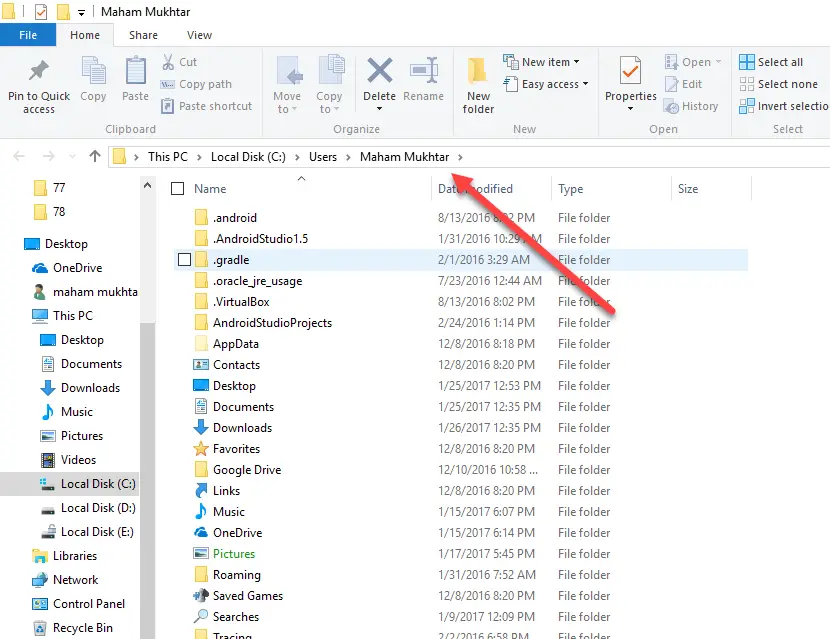Click Maham Mukhtar in the address bar
Image resolution: width=830 pixels, height=639 pixels.
point(404,157)
